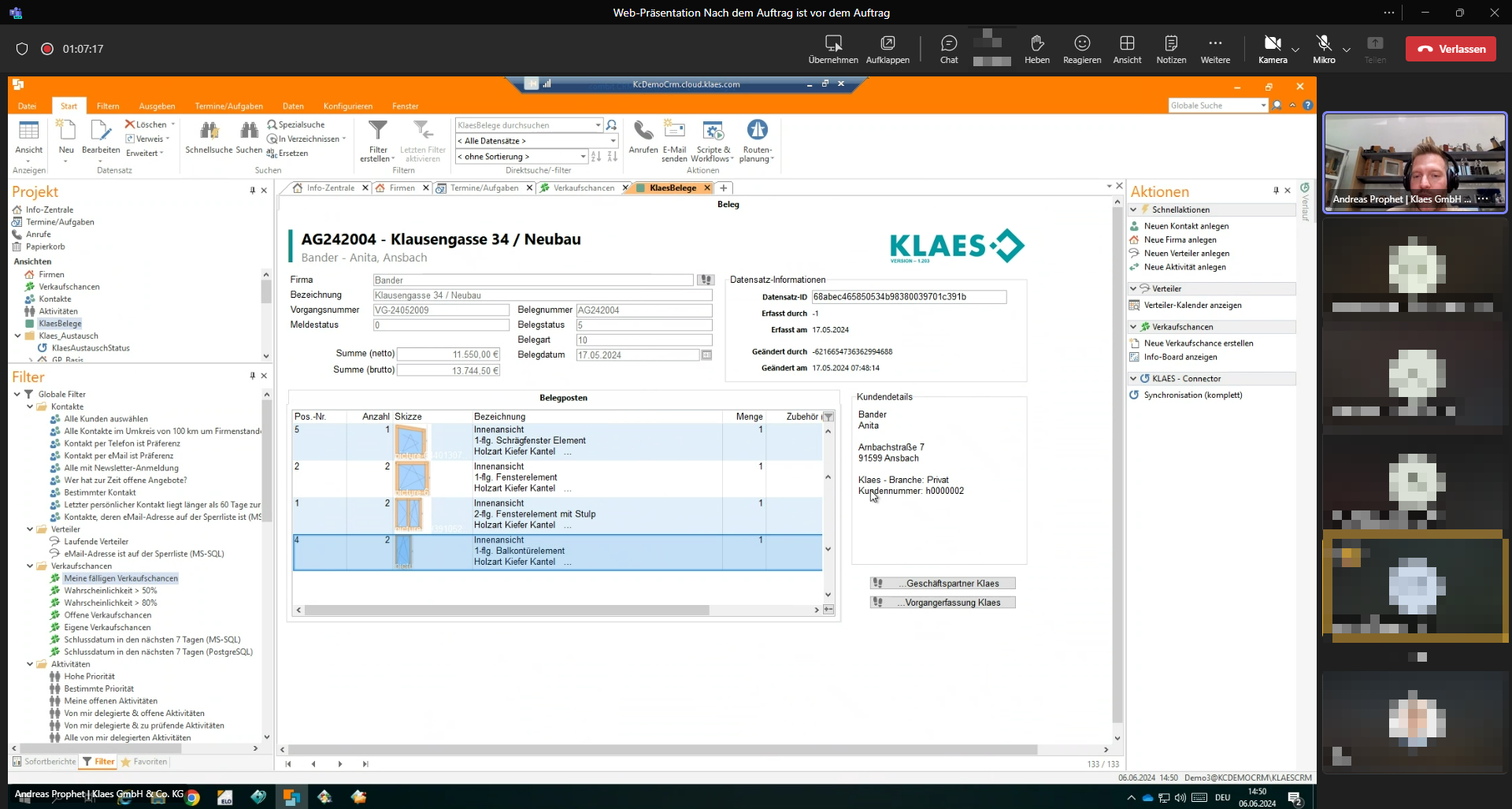This screenshot has height=809, width=1512.
Task: Collapse Verteiler actions section
Action: point(1133,289)
